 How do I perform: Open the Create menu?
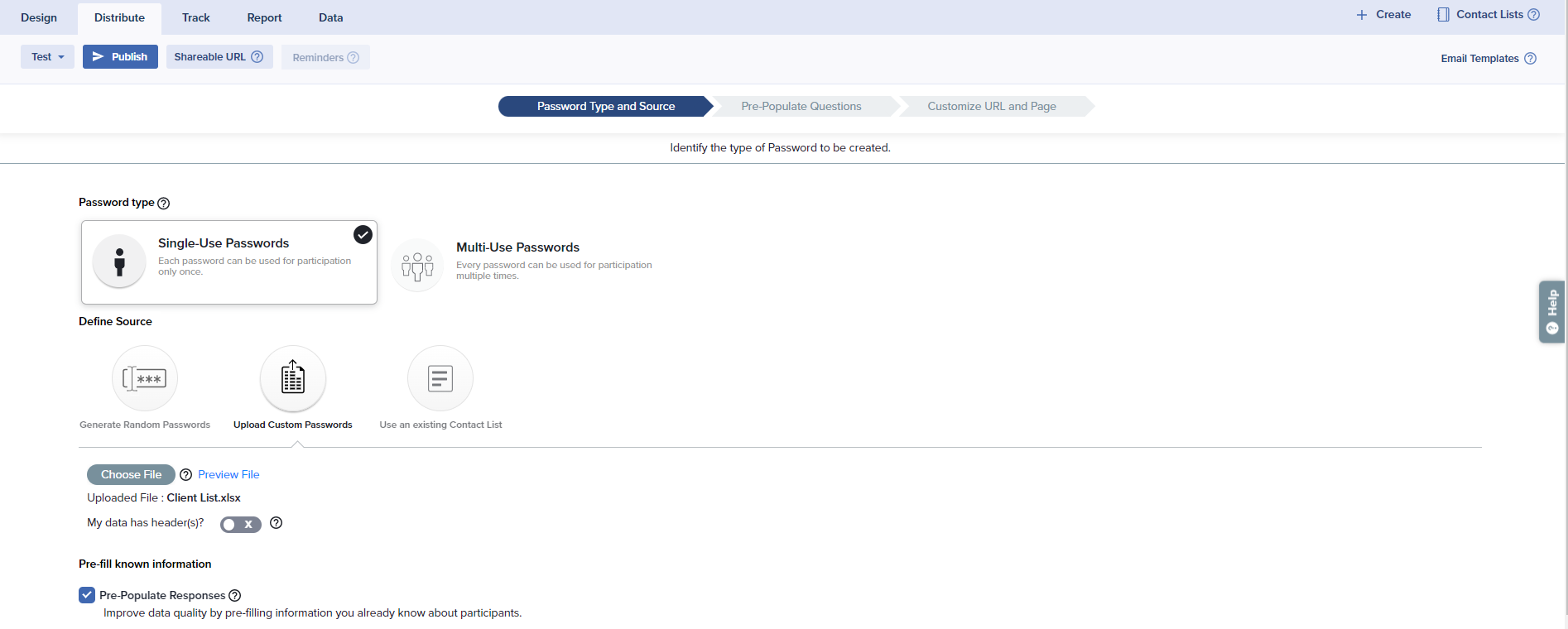coord(1383,15)
